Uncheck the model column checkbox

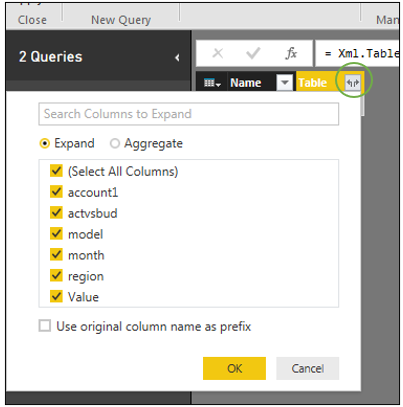point(56,234)
